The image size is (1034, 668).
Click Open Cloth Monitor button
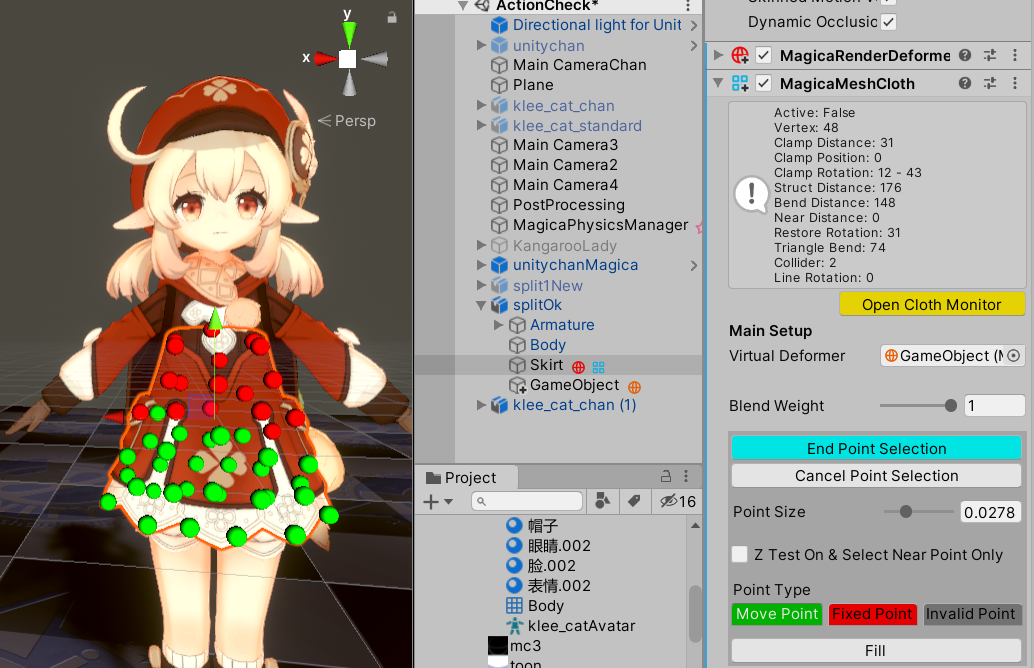click(932, 305)
